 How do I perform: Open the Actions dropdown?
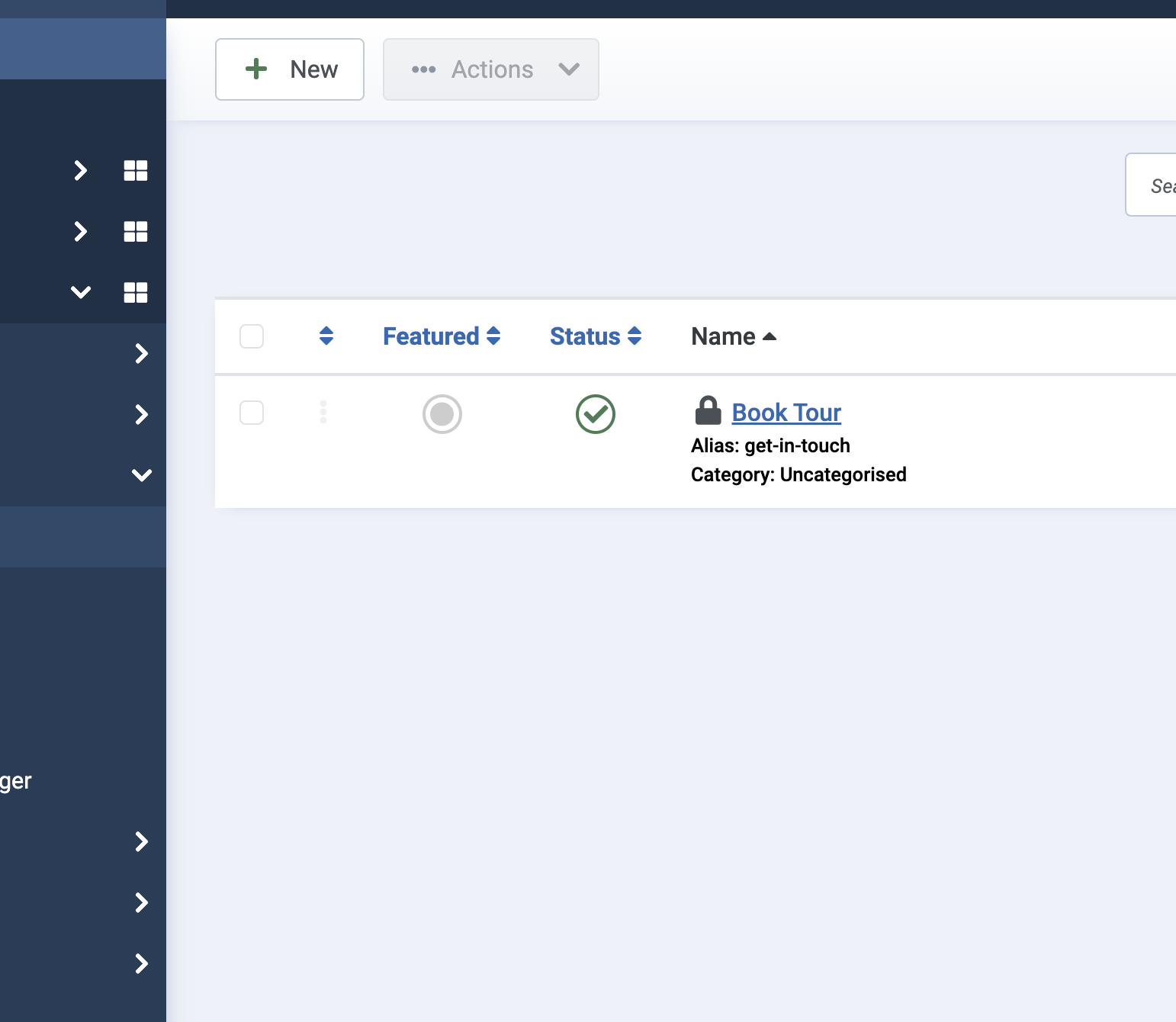pos(491,69)
